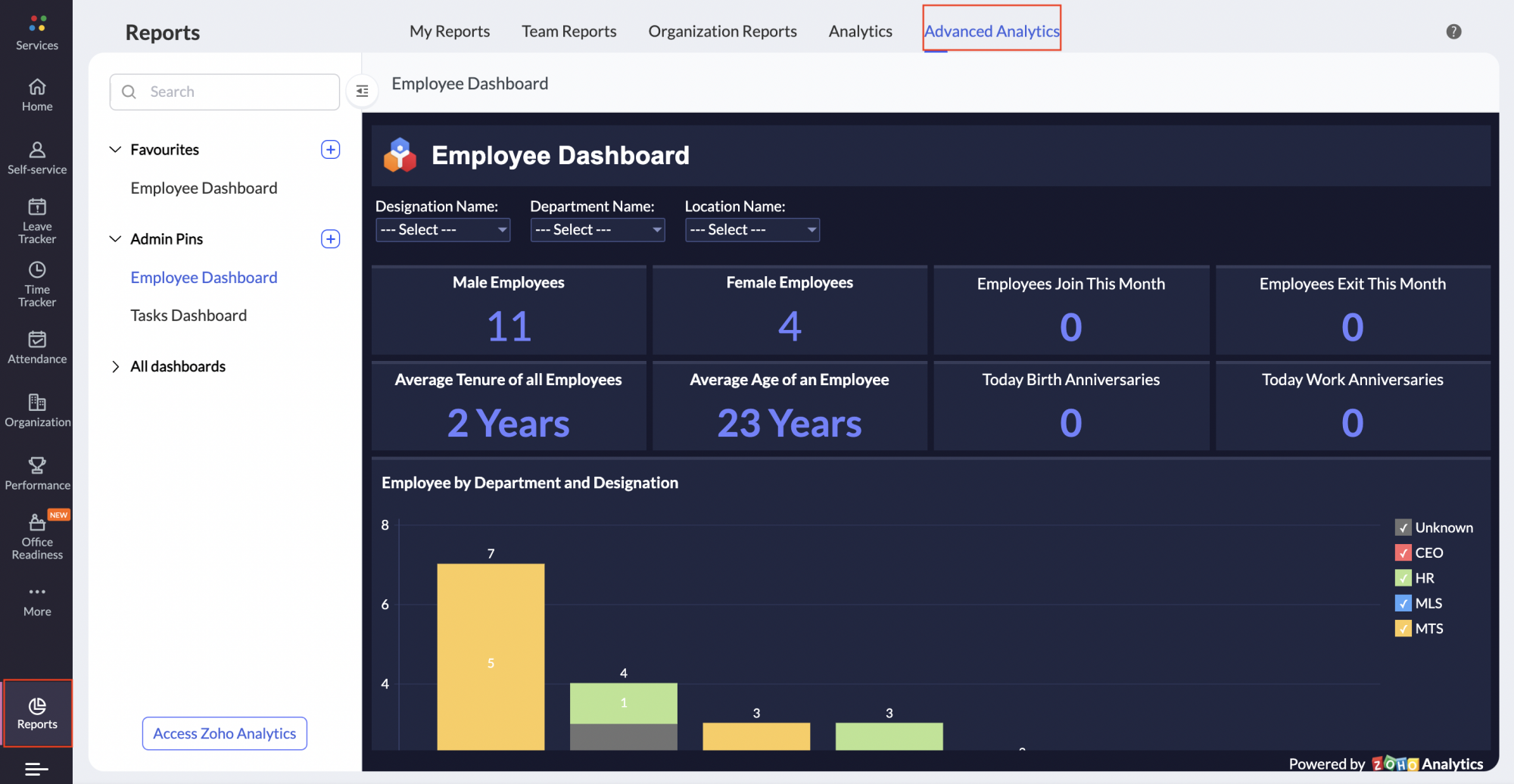Image resolution: width=1514 pixels, height=784 pixels.
Task: Collapse dashboard list panel icon
Action: (x=362, y=91)
